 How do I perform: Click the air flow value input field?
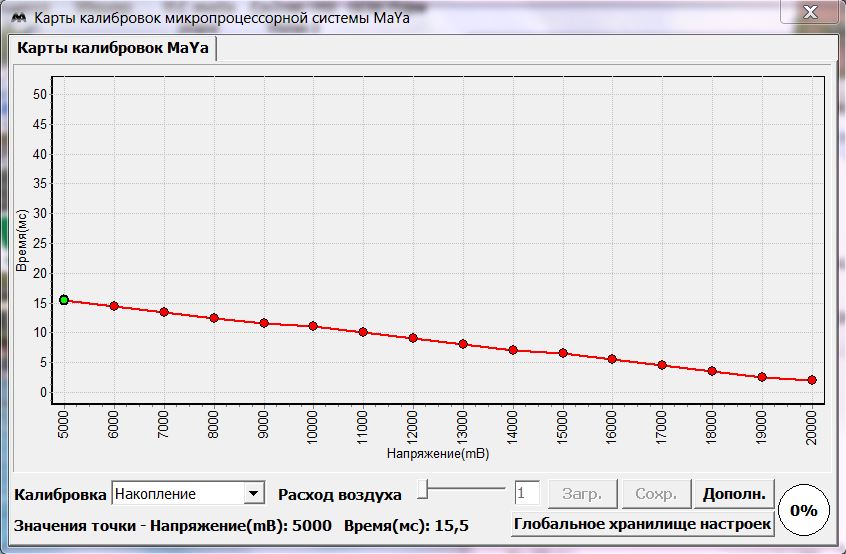pos(527,493)
